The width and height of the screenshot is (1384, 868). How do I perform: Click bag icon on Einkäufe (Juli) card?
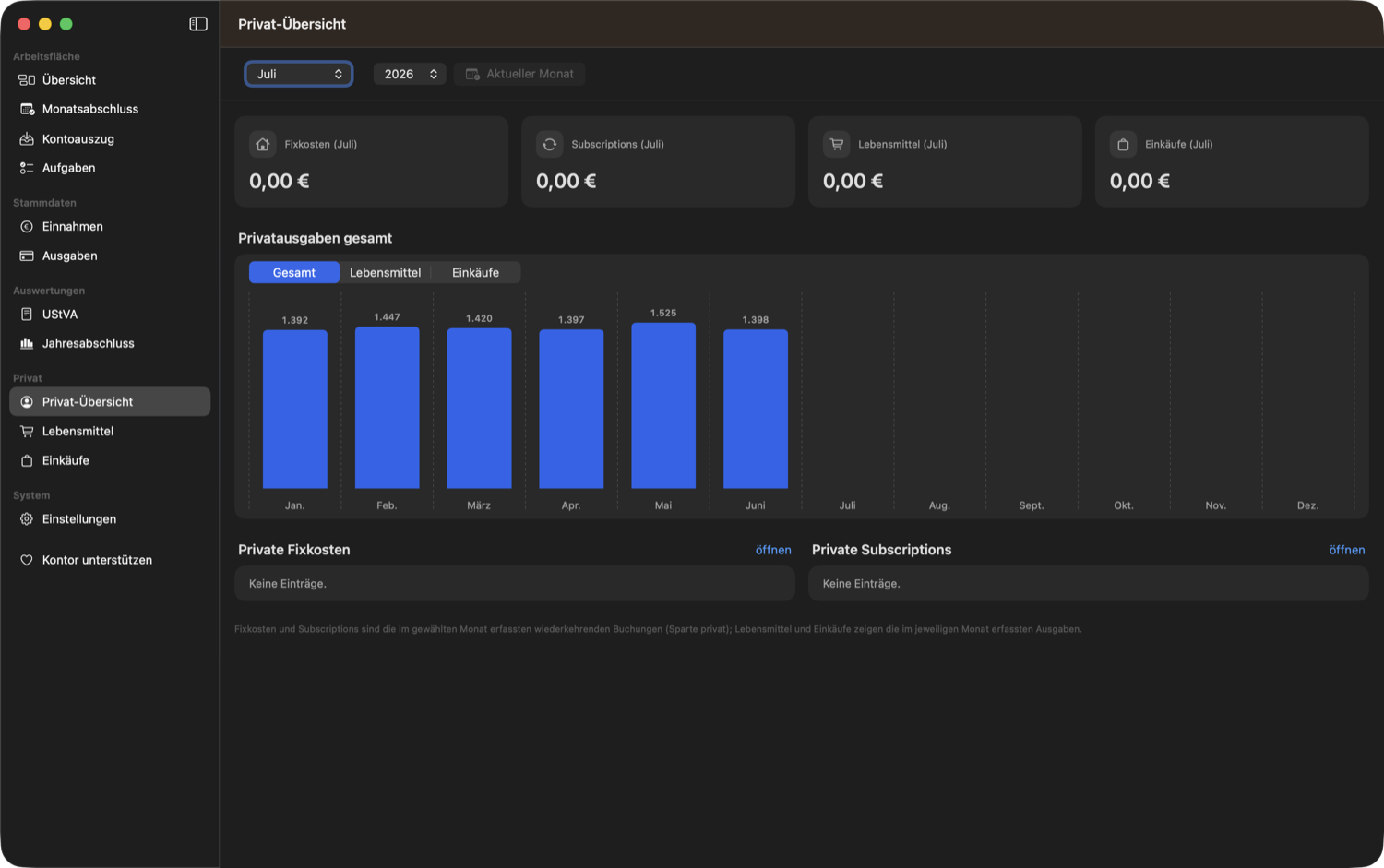click(x=1123, y=144)
